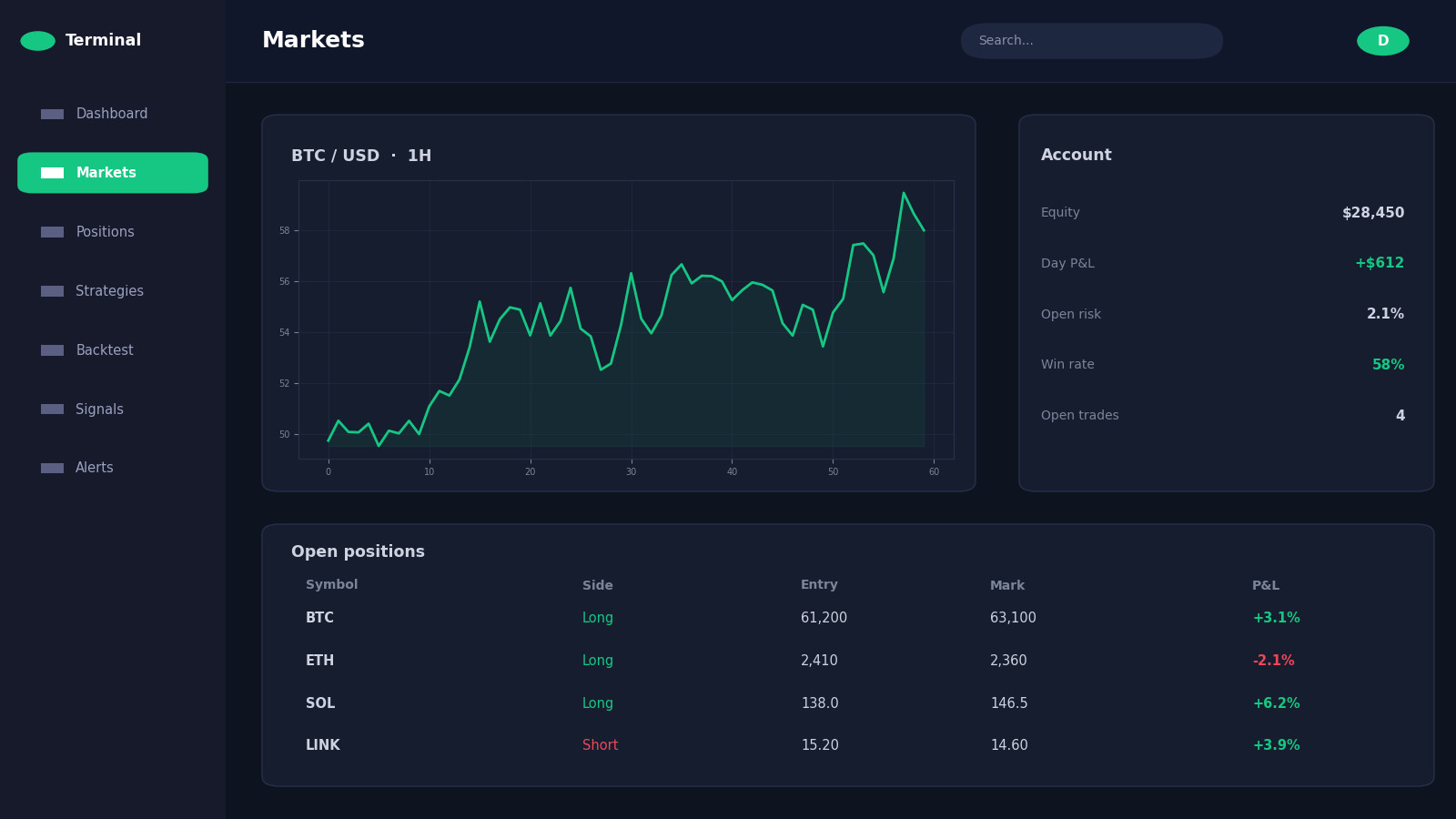Click the Win rate label

pos(1067,365)
